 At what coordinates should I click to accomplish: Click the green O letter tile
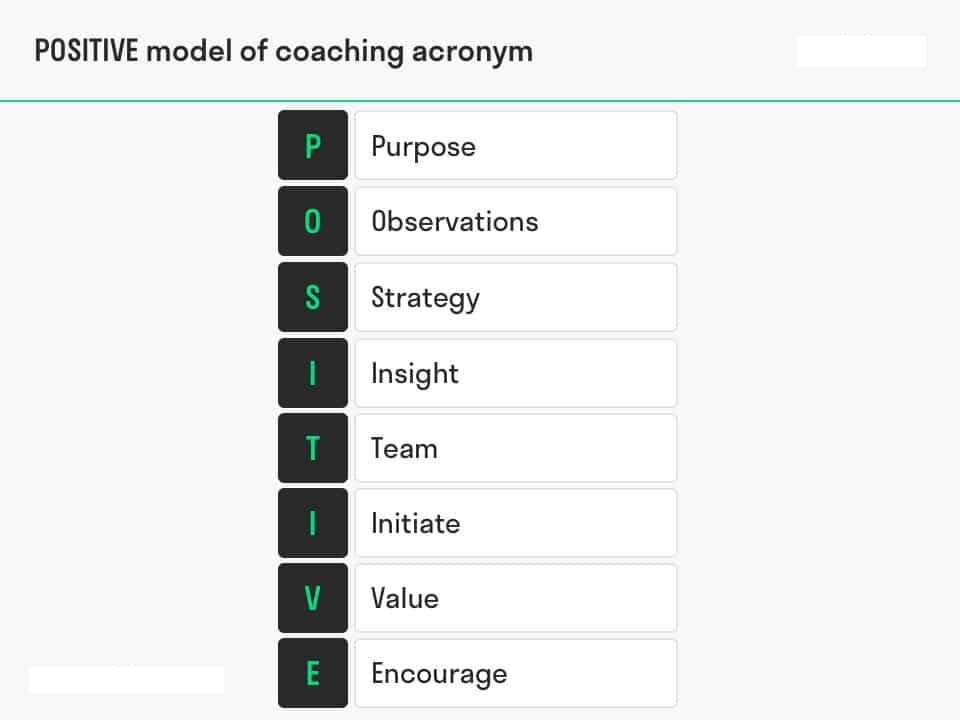click(x=313, y=221)
